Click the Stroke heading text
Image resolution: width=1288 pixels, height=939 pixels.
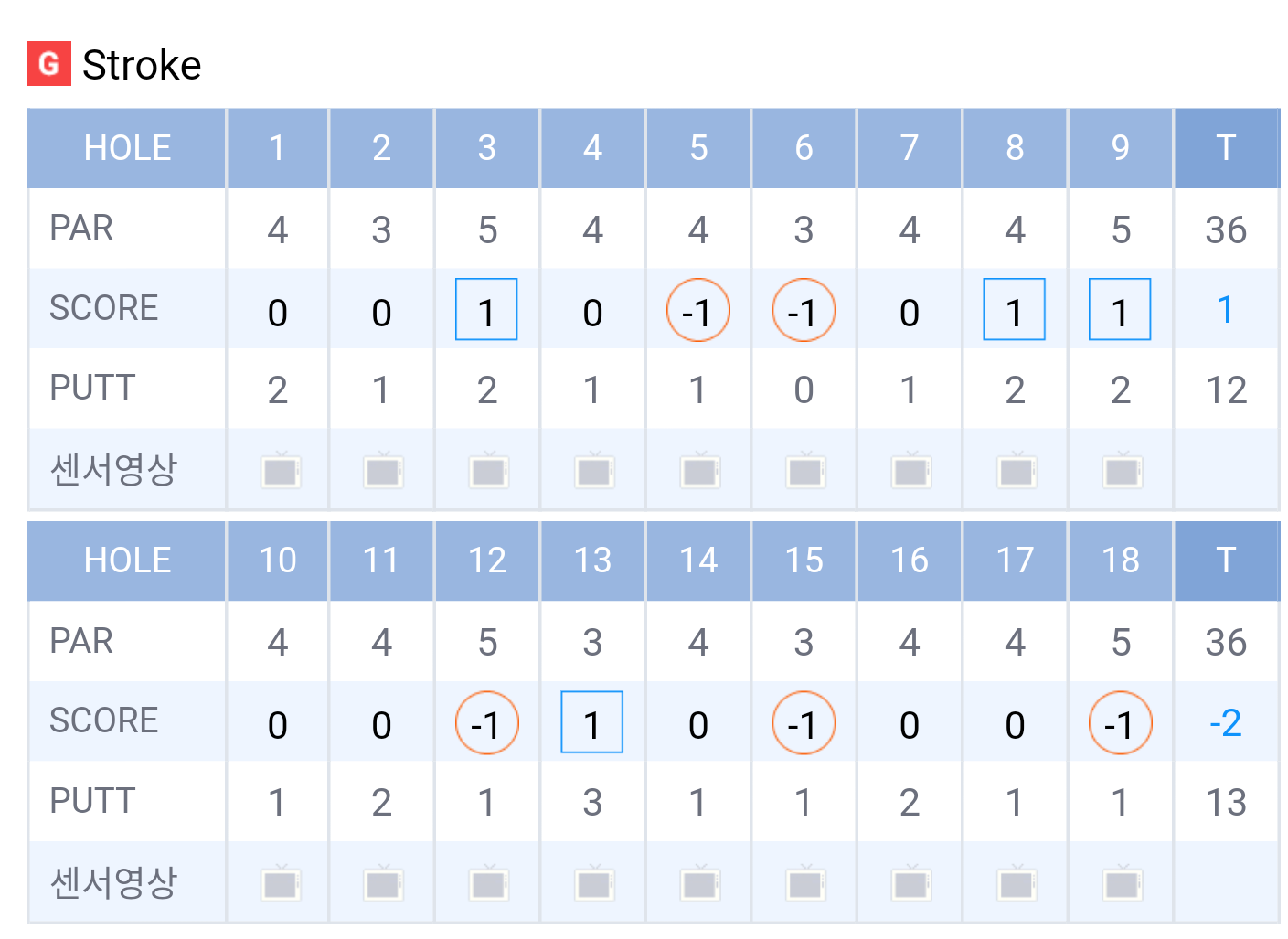tap(142, 65)
